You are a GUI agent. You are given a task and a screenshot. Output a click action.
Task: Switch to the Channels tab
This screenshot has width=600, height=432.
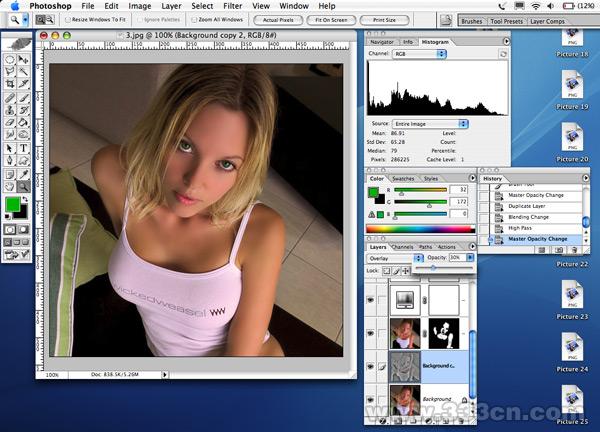point(402,246)
